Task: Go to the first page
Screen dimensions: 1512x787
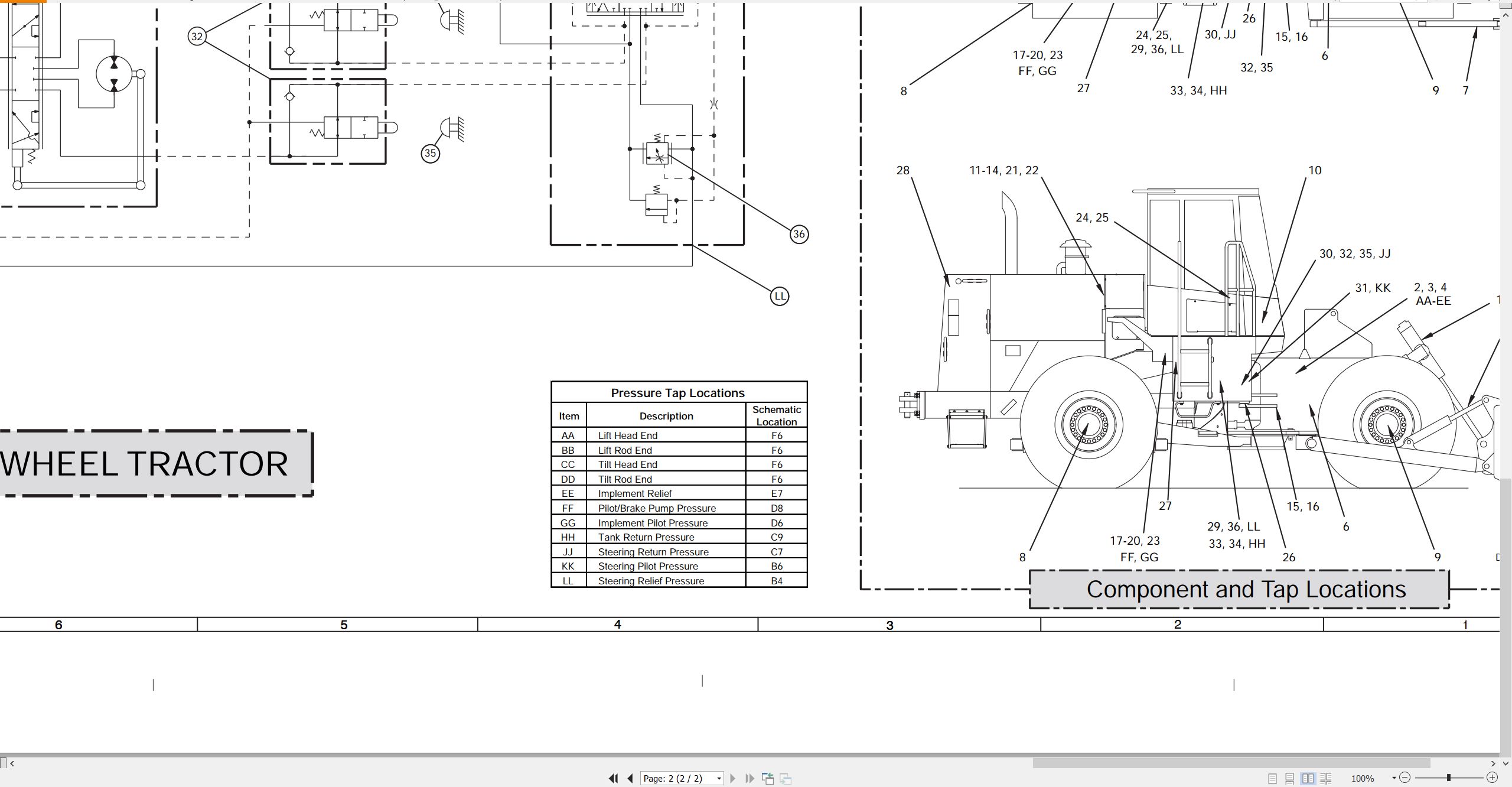Action: [614, 778]
